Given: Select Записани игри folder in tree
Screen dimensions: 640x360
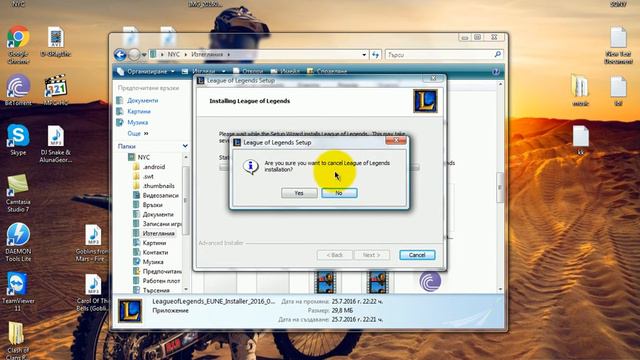Looking at the screenshot, I should pyautogui.click(x=162, y=224).
